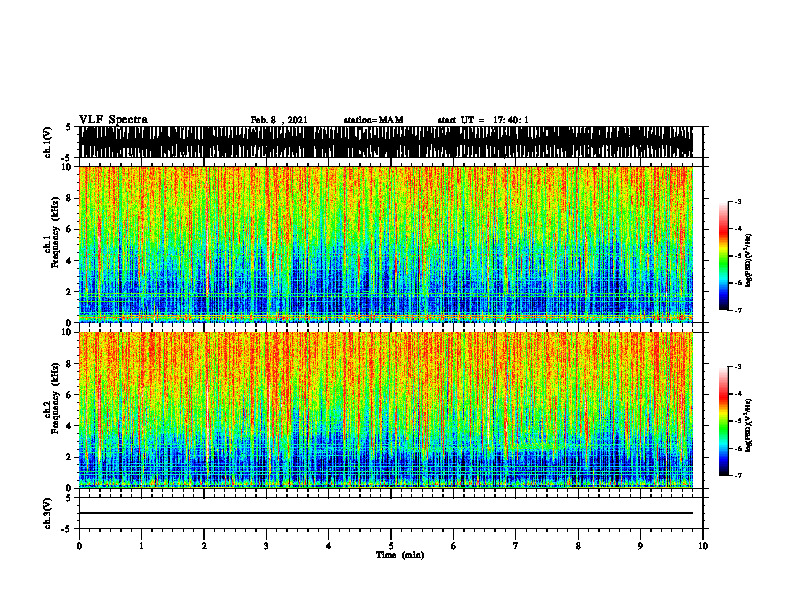The width and height of the screenshot is (792, 612).
Task: Click the ch.2 color scale bar
Action: (724, 421)
